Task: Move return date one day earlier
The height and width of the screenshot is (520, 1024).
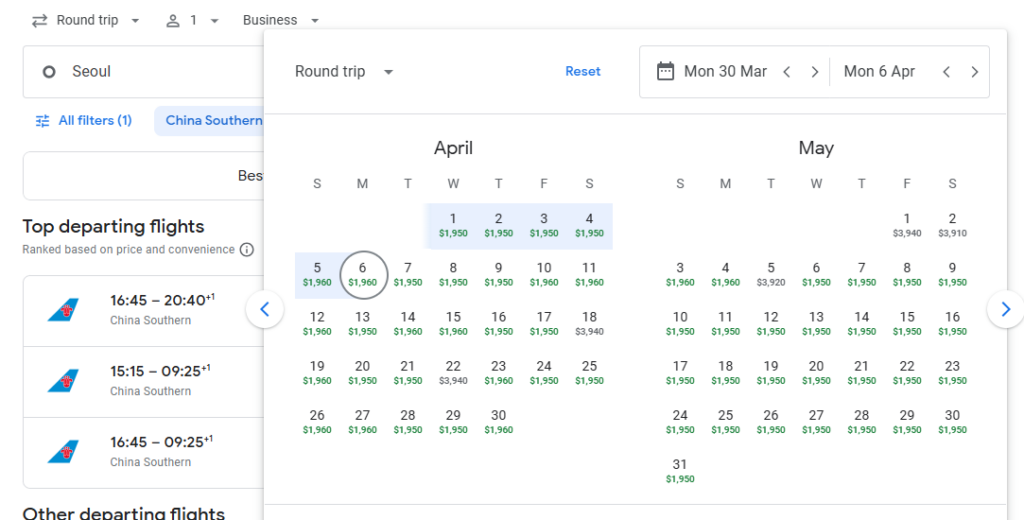Action: pos(946,72)
